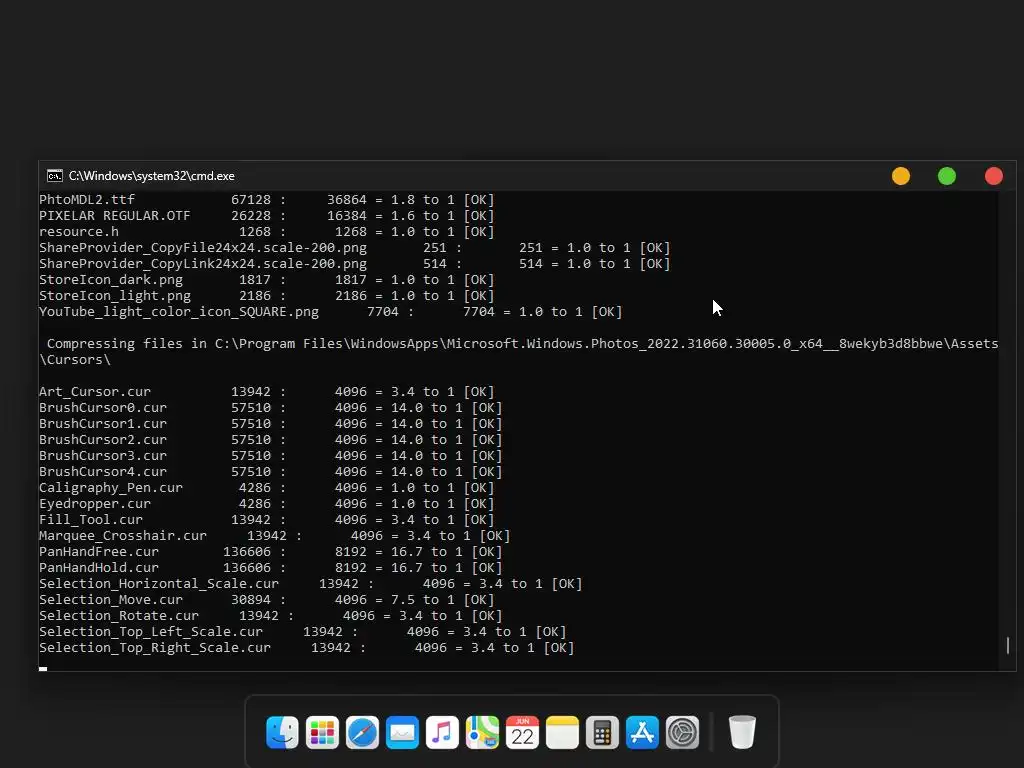Click Selection_Rotate.cur file name
1024x768 pixels.
coord(119,616)
